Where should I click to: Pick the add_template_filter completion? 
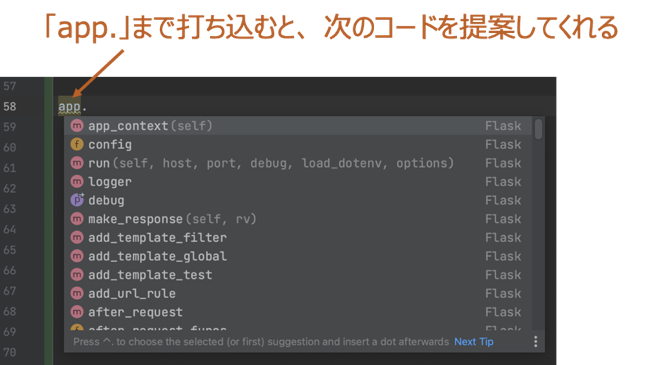pyautogui.click(x=298, y=237)
